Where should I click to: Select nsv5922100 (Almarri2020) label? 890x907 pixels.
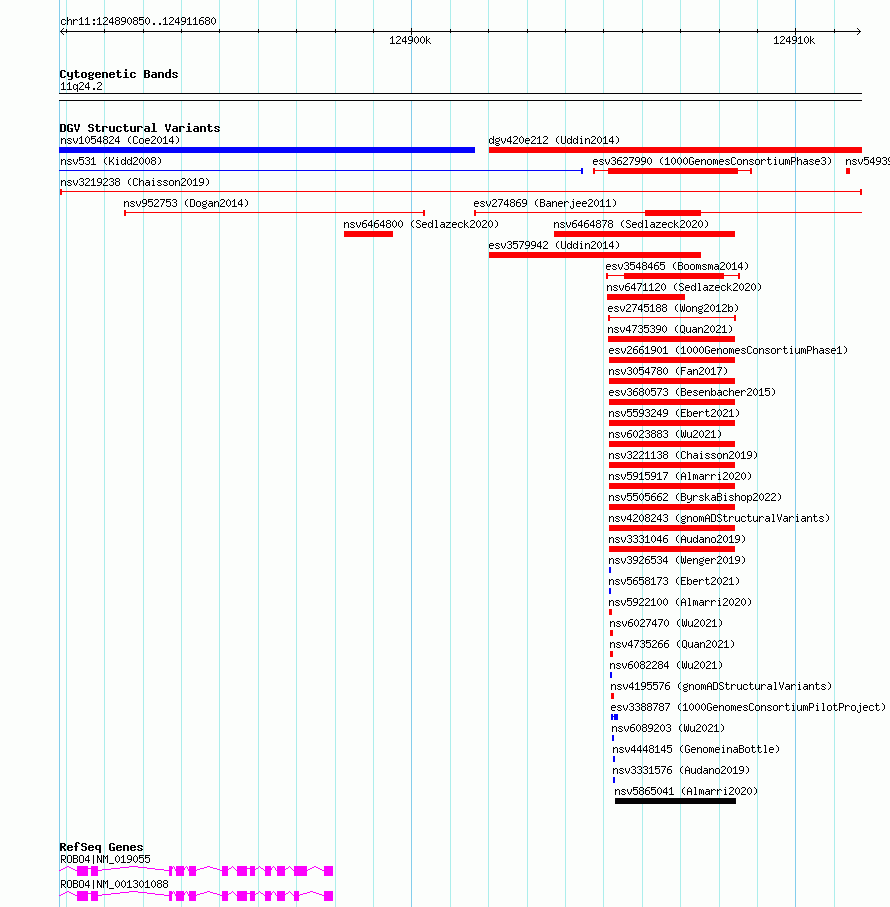coord(681,602)
